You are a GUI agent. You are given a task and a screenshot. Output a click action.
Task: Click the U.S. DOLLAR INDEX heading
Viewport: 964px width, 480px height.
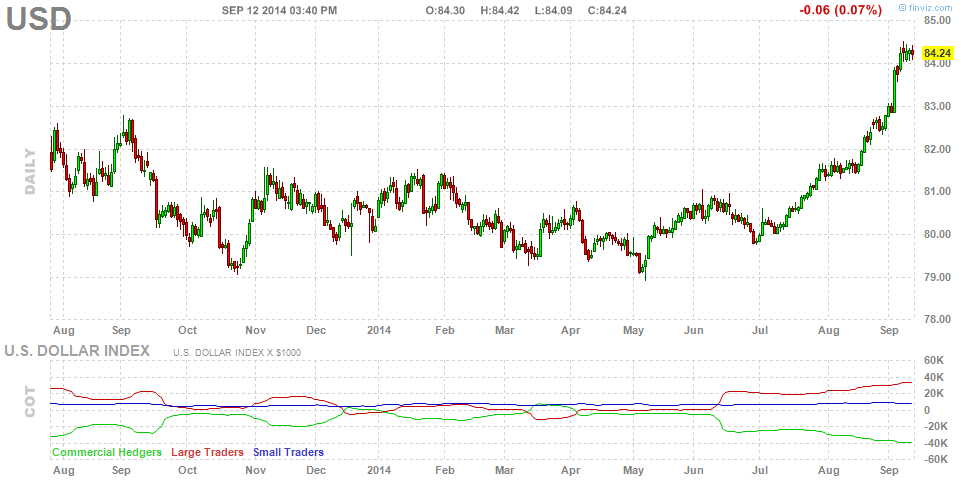tap(77, 351)
